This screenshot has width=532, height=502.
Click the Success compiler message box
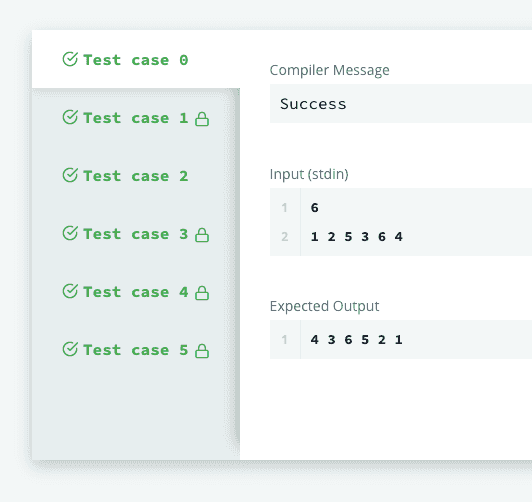401,104
